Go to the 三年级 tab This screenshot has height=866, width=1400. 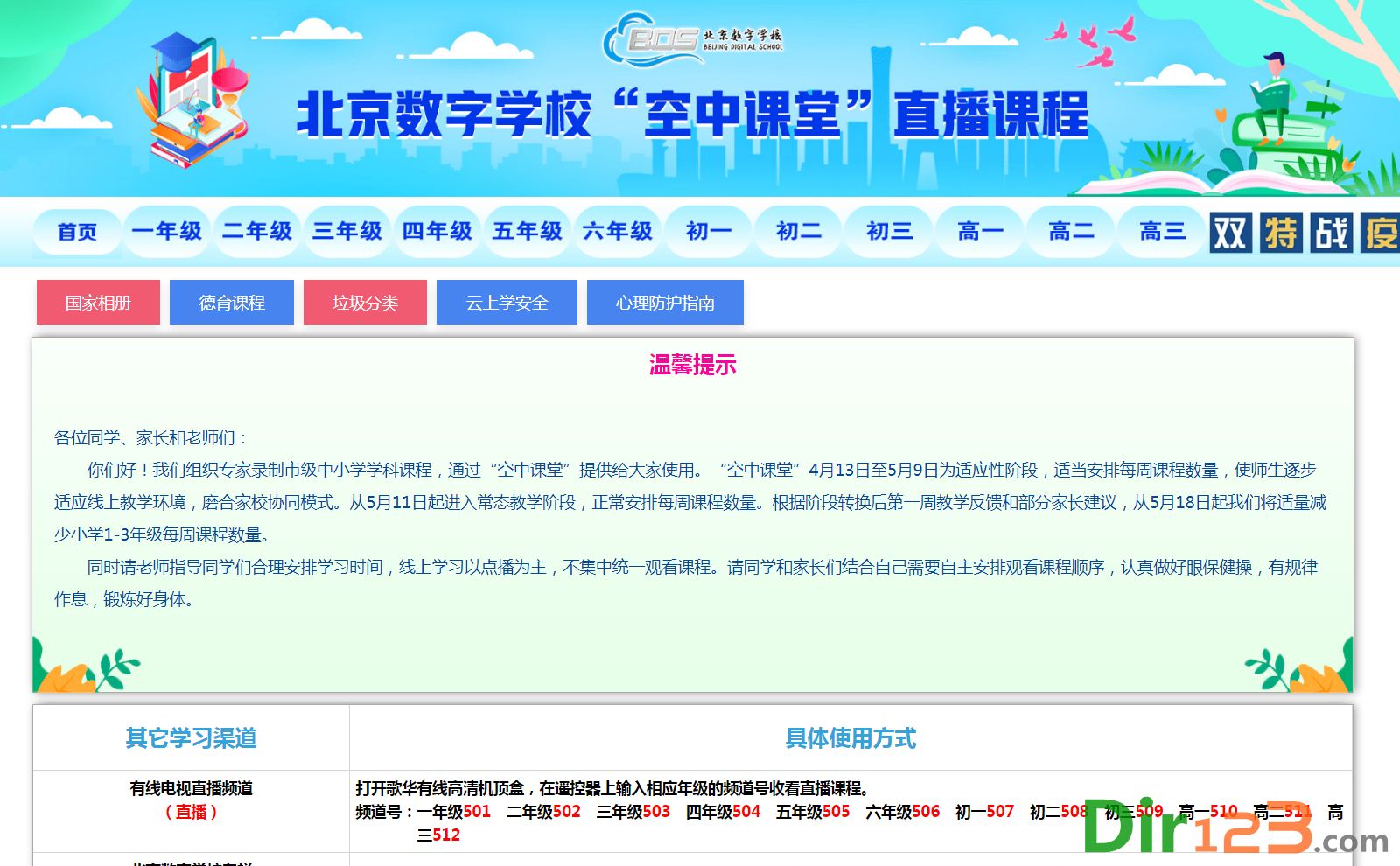pos(347,231)
